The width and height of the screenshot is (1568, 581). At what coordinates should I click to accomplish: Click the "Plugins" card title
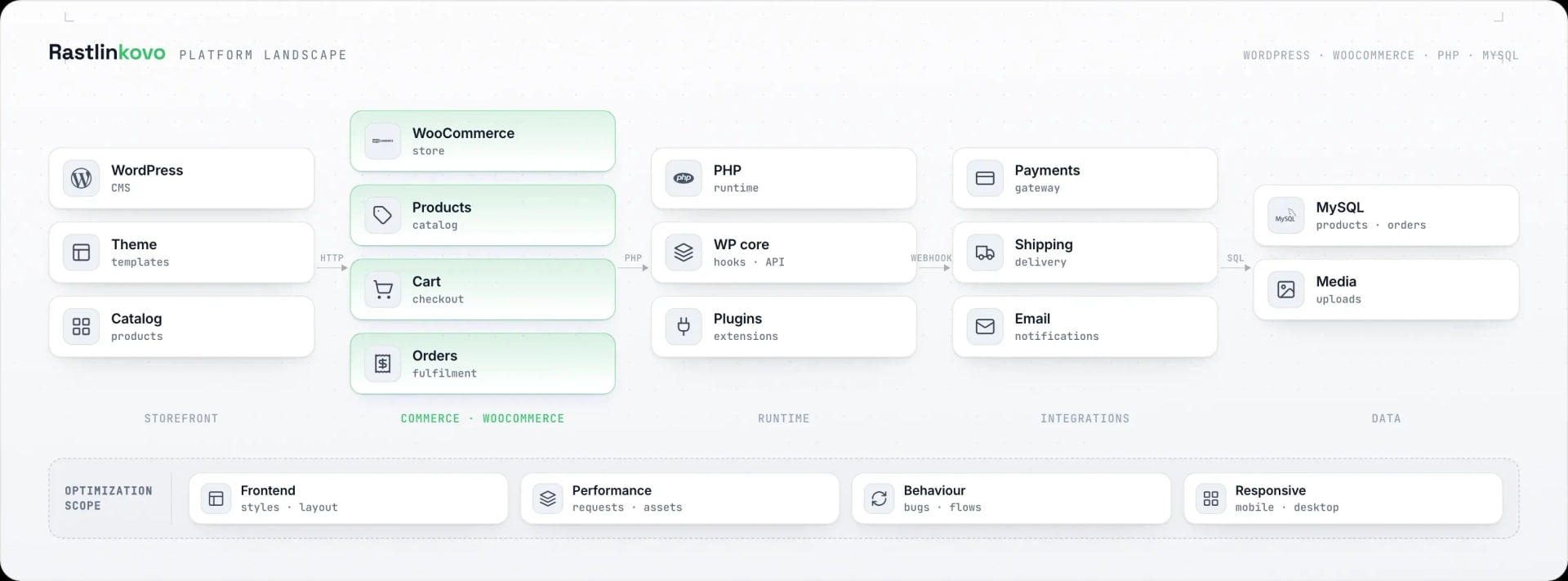click(737, 319)
